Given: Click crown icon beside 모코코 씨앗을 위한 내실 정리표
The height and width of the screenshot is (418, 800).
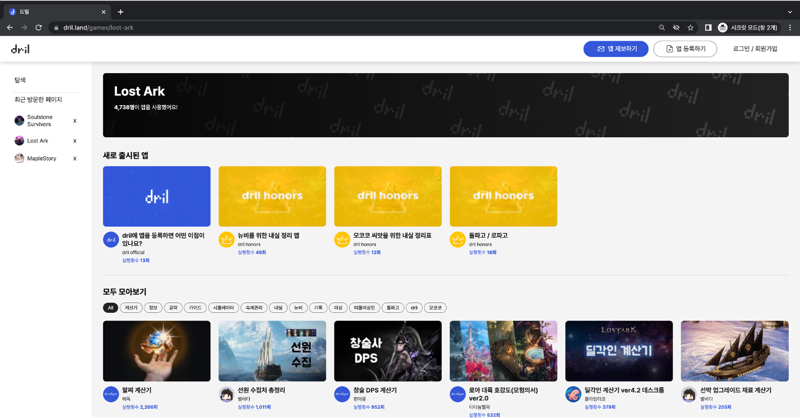Looking at the screenshot, I should [x=342, y=239].
